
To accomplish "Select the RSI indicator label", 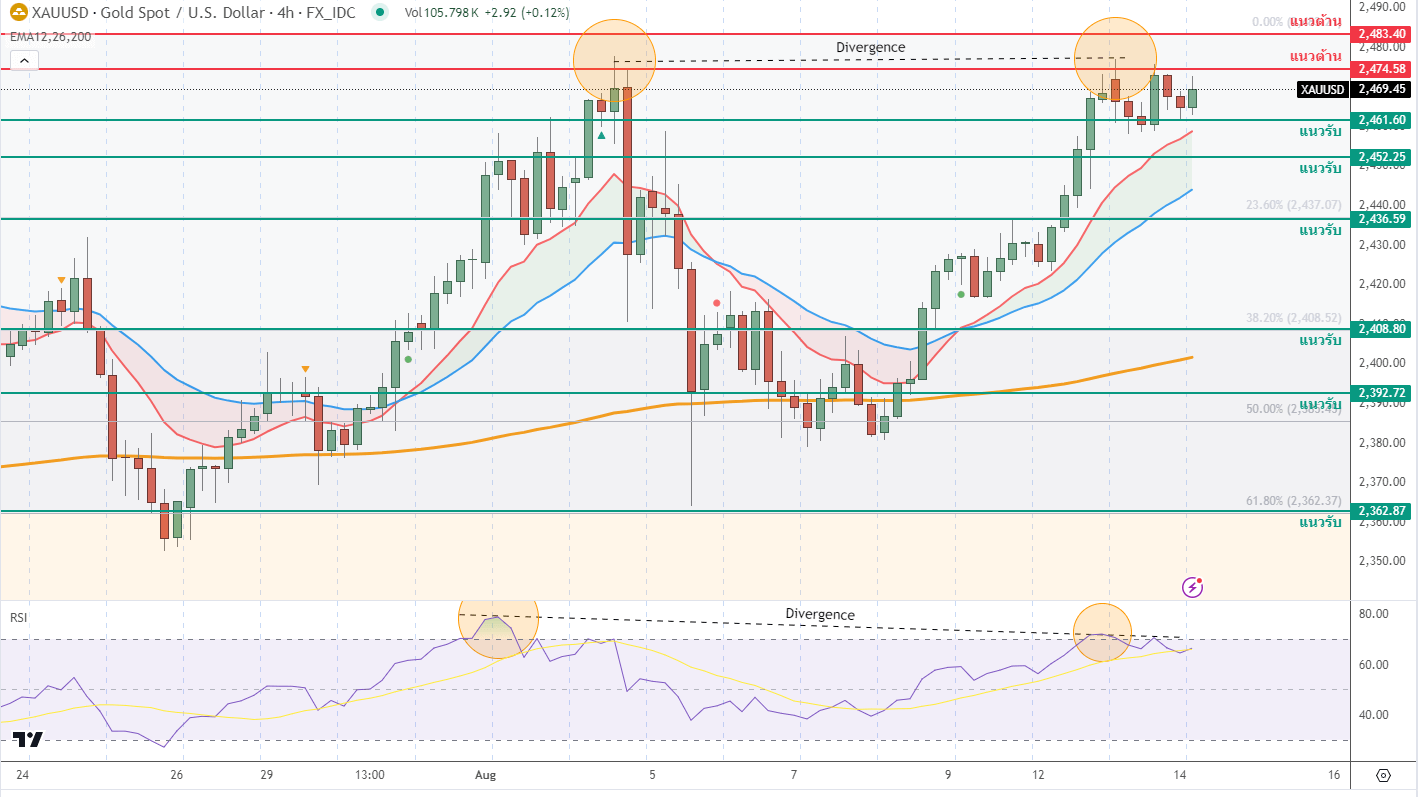I will (19, 617).
